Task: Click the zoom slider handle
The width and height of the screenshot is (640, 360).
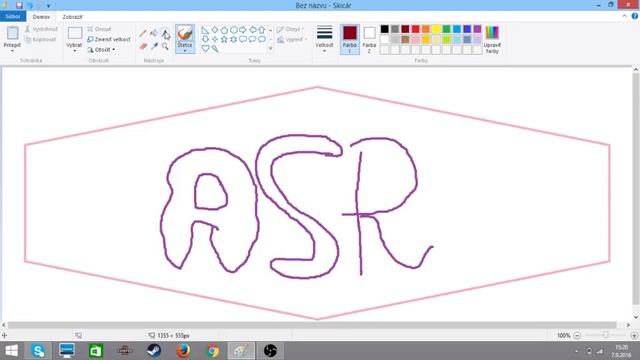Action: tap(606, 336)
